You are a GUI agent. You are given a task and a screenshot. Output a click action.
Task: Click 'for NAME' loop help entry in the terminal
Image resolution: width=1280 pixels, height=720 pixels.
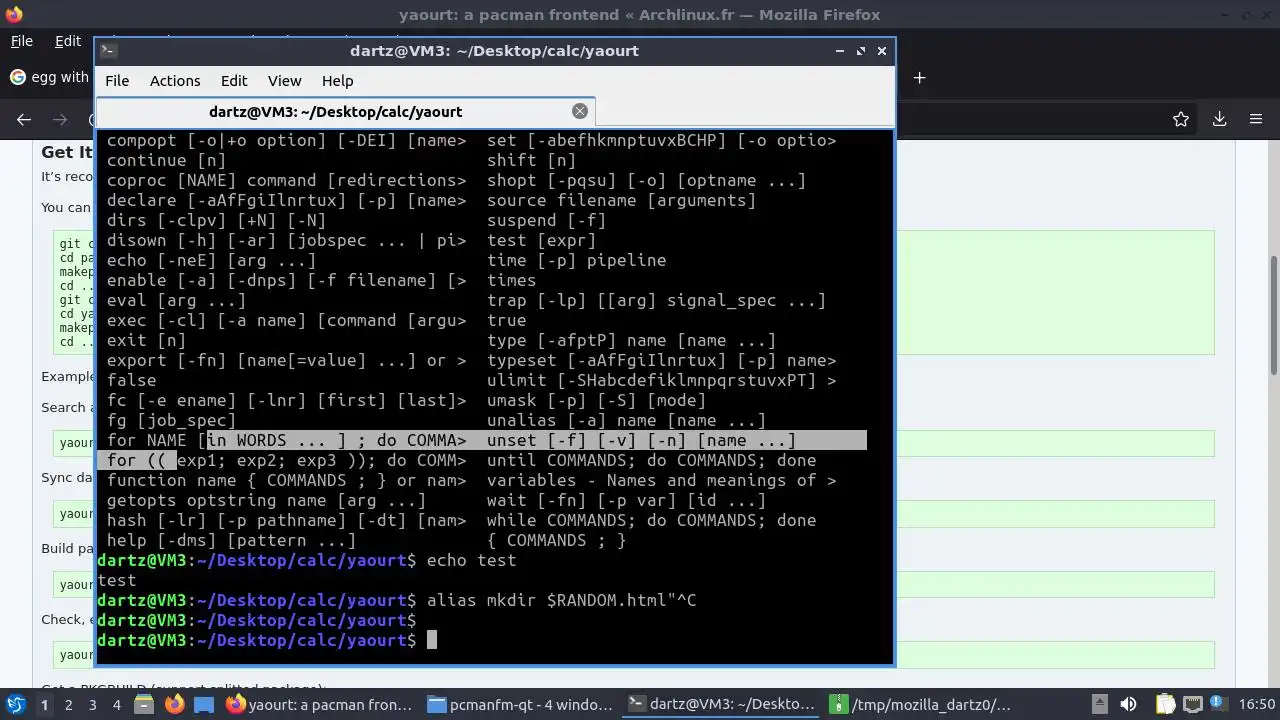(x=286, y=440)
